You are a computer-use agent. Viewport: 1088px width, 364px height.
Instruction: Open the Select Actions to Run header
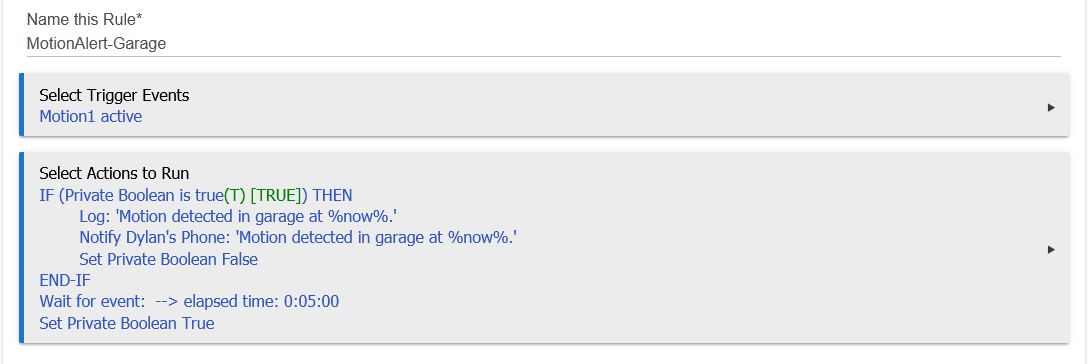pyautogui.click(x=114, y=173)
